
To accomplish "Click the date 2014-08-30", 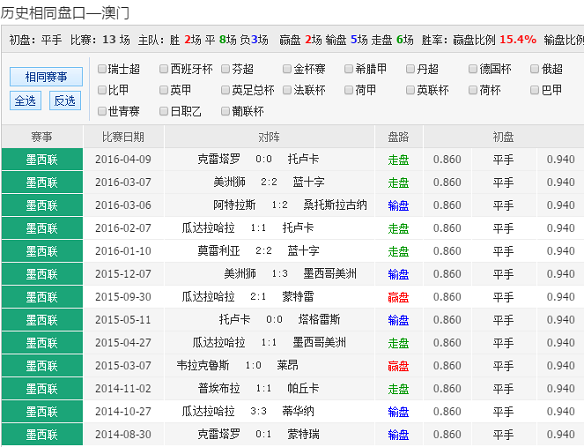I will (123, 434).
